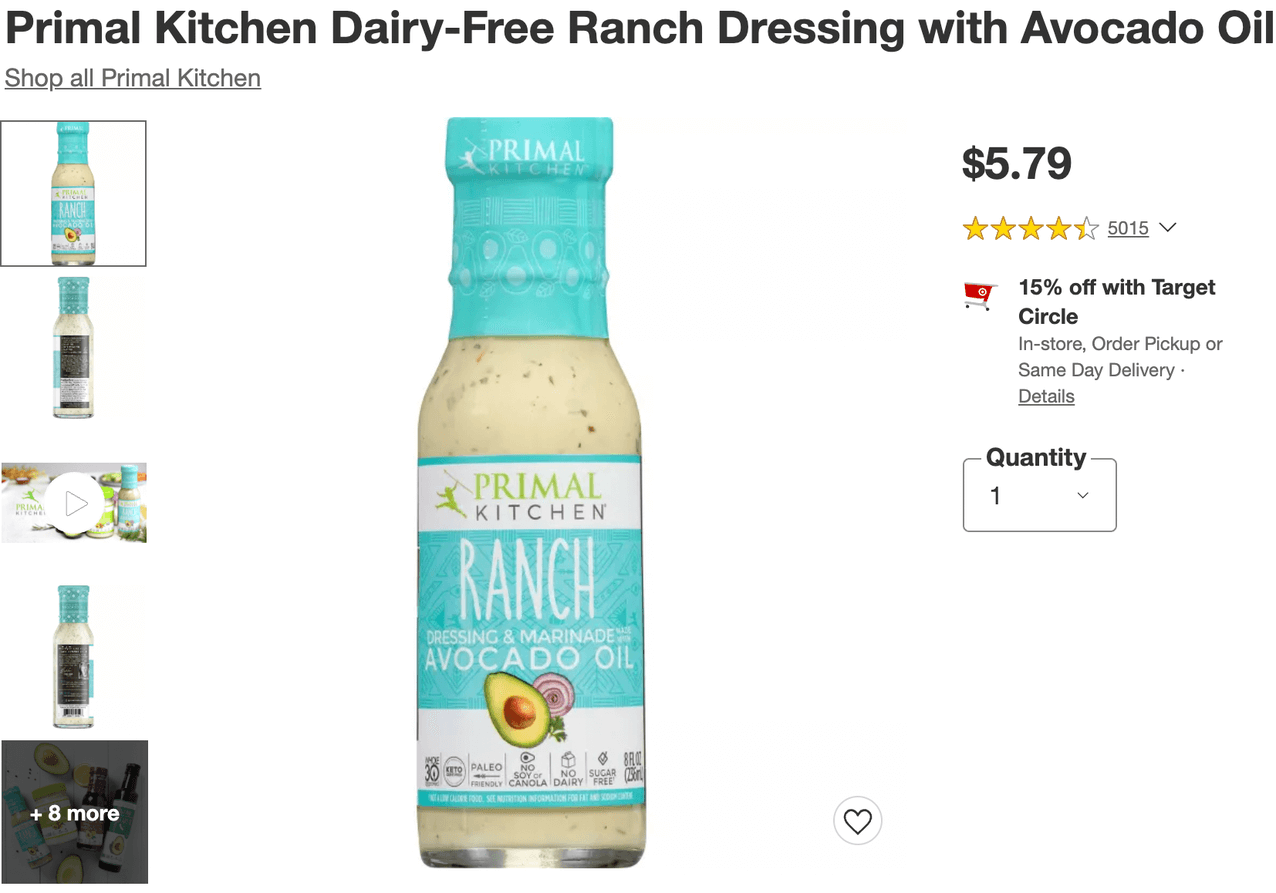
Task: Open the Shop all Primal Kitchen link
Action: coord(133,78)
